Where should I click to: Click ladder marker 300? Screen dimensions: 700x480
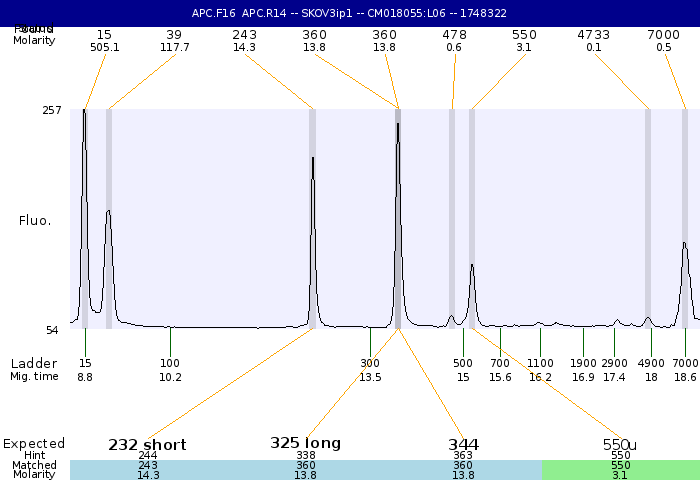click(370, 363)
